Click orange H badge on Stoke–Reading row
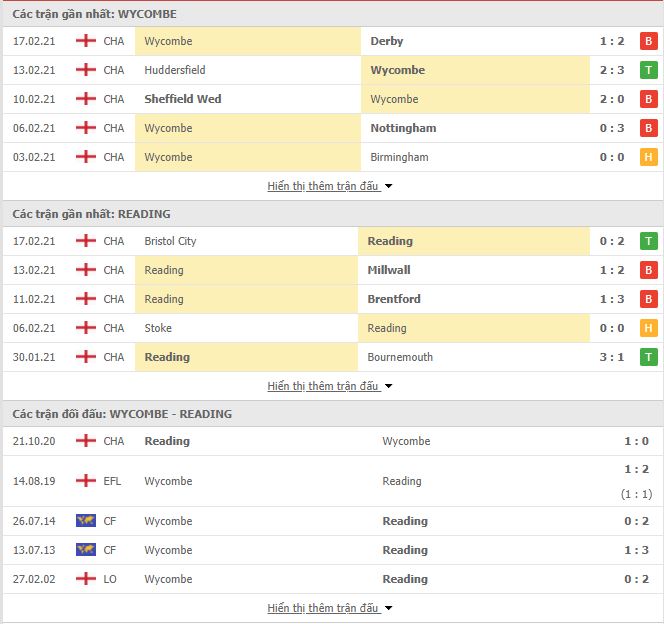Image resolution: width=664 pixels, height=624 pixels. click(x=648, y=328)
